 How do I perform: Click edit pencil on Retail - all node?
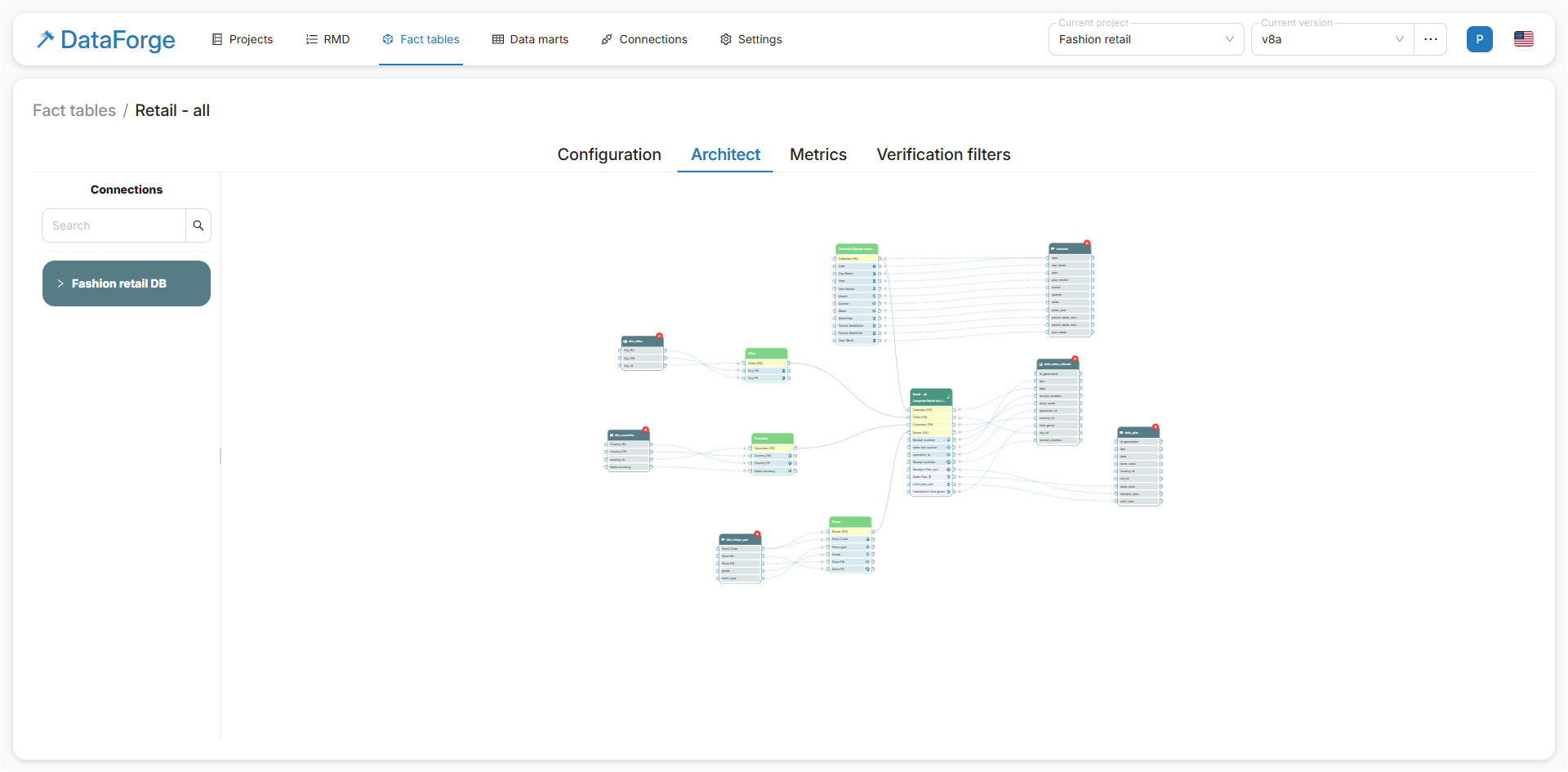click(948, 397)
